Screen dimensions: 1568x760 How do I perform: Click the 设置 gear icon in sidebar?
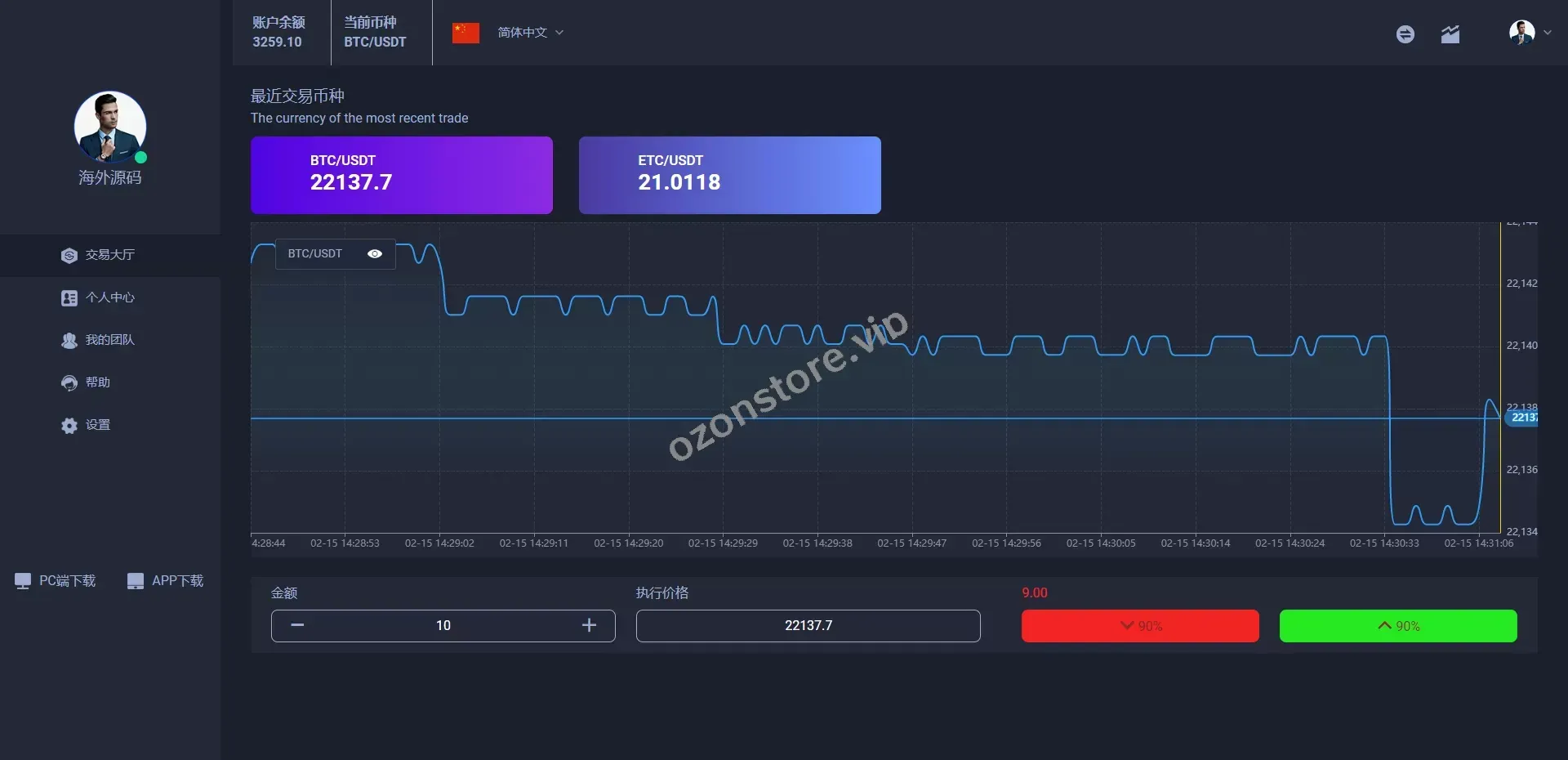click(x=69, y=425)
